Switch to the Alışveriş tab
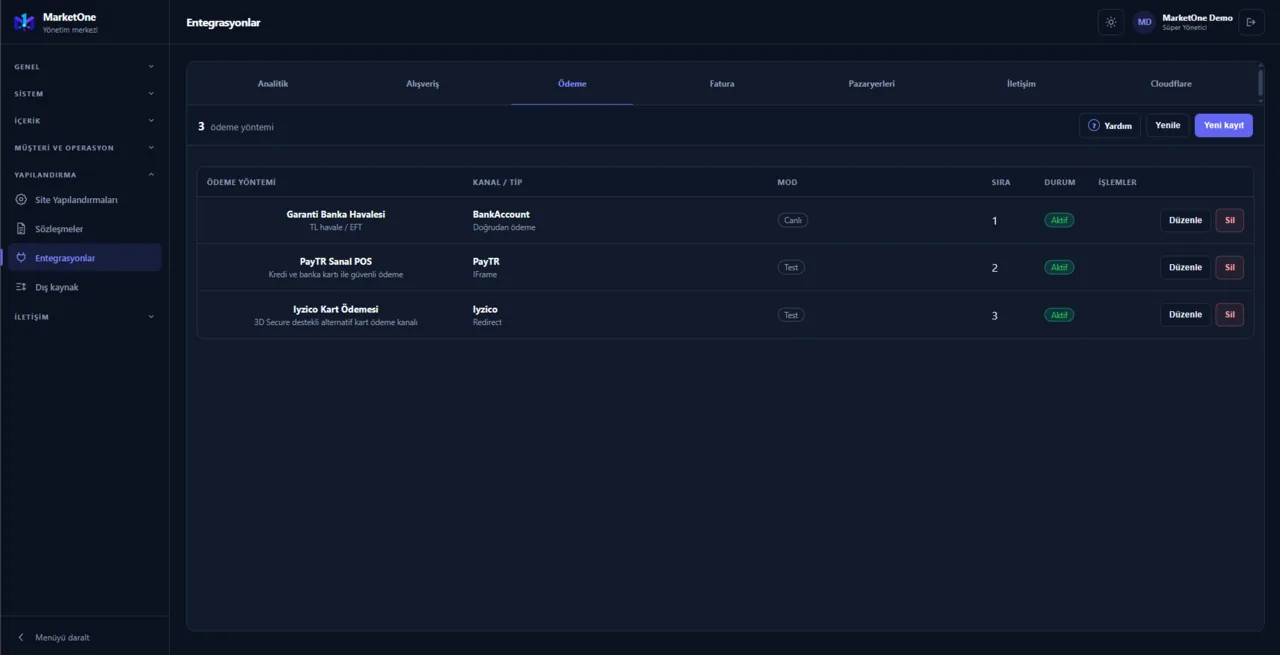1280x655 pixels. pyautogui.click(x=422, y=84)
